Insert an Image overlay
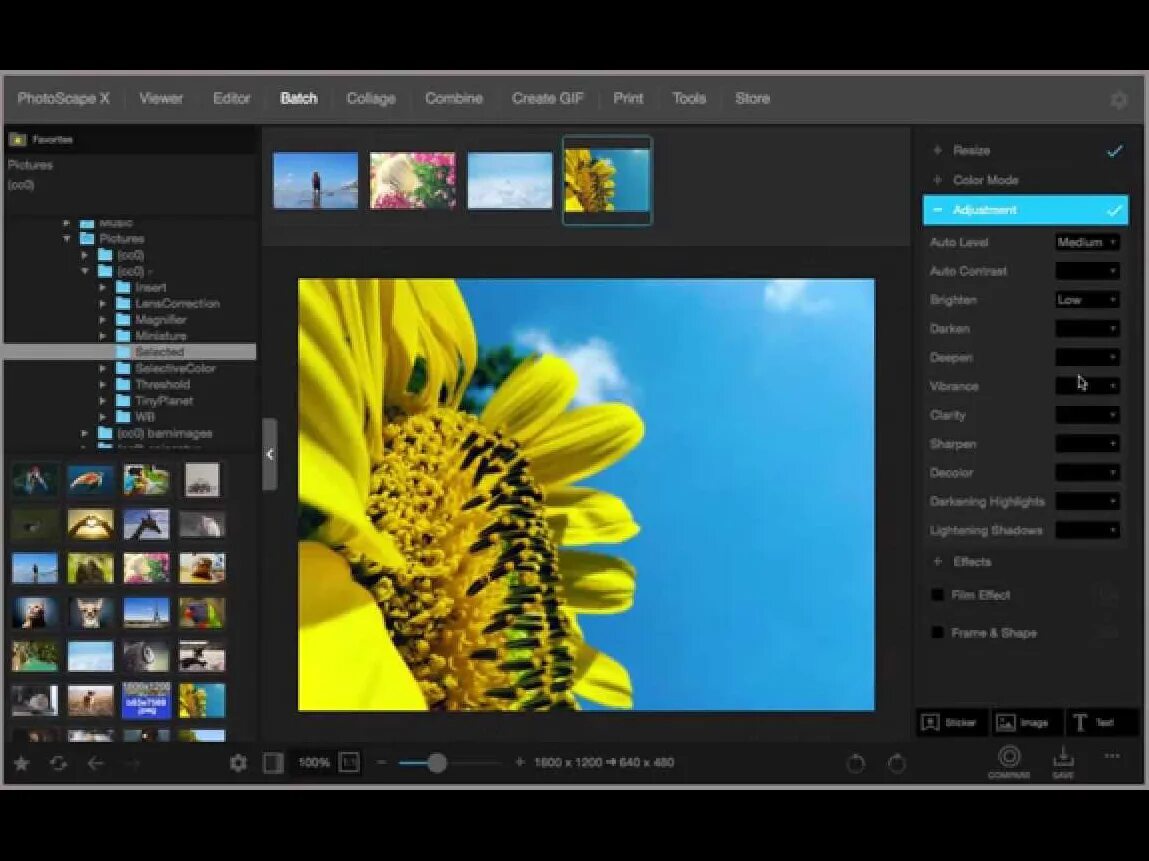This screenshot has height=861, width=1149. (1024, 723)
